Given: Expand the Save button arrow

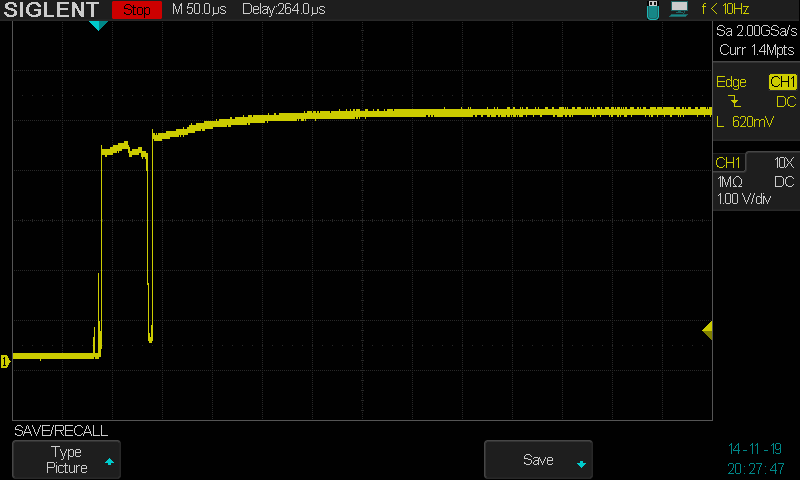Looking at the screenshot, I should click(580, 463).
